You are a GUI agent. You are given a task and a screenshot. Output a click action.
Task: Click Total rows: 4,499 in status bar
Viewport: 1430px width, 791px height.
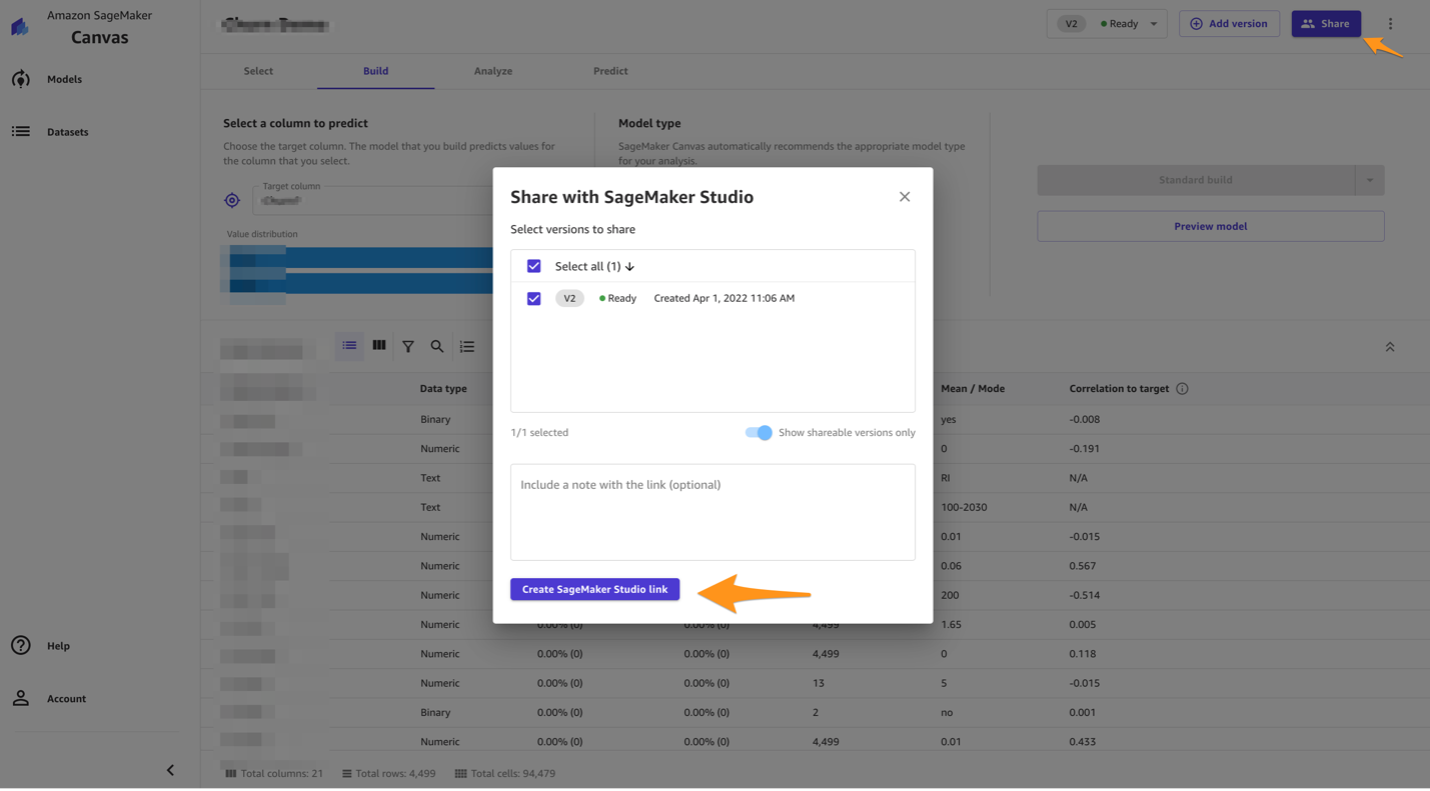click(389, 774)
